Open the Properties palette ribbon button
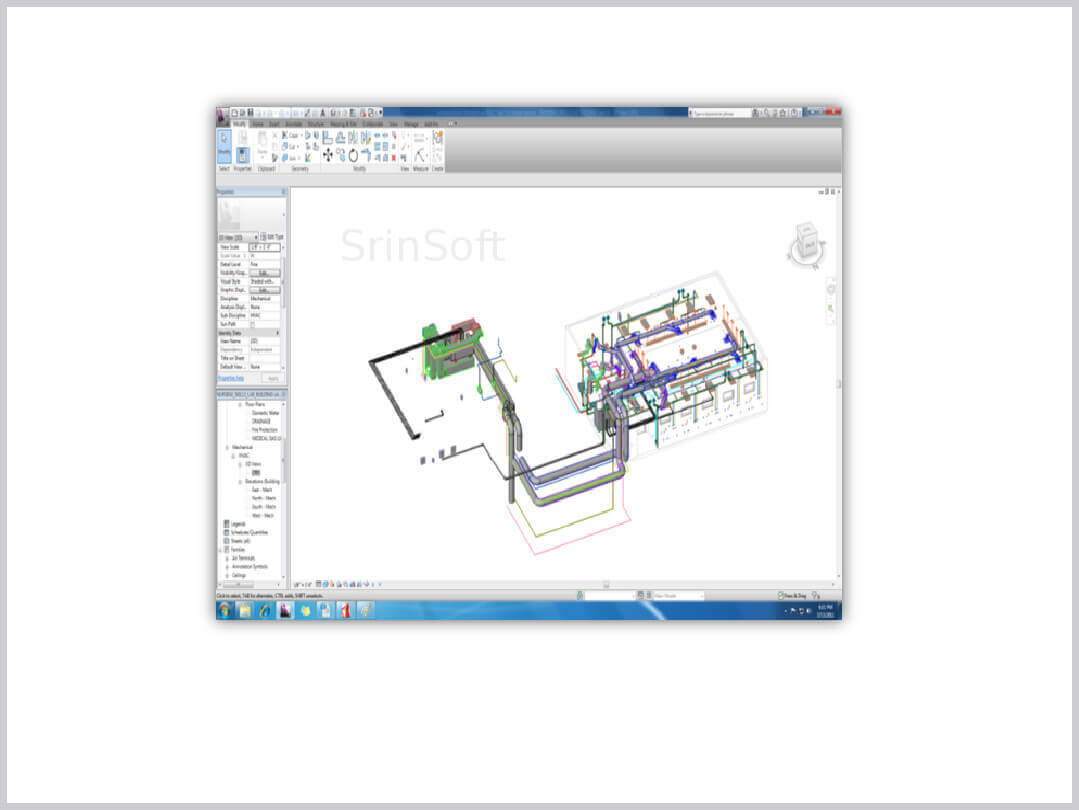 pyautogui.click(x=242, y=156)
